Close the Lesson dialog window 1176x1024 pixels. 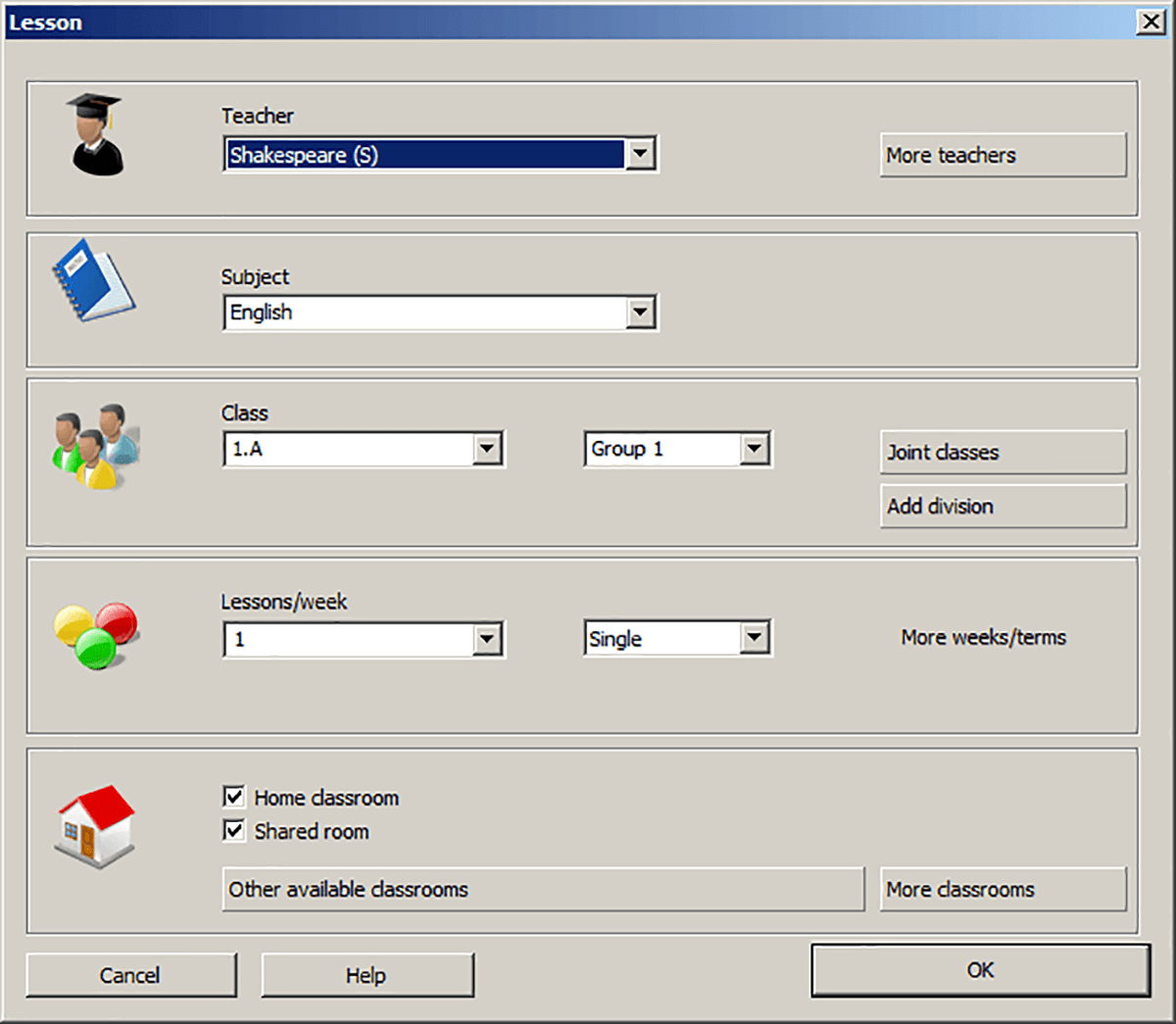pyautogui.click(x=1151, y=22)
